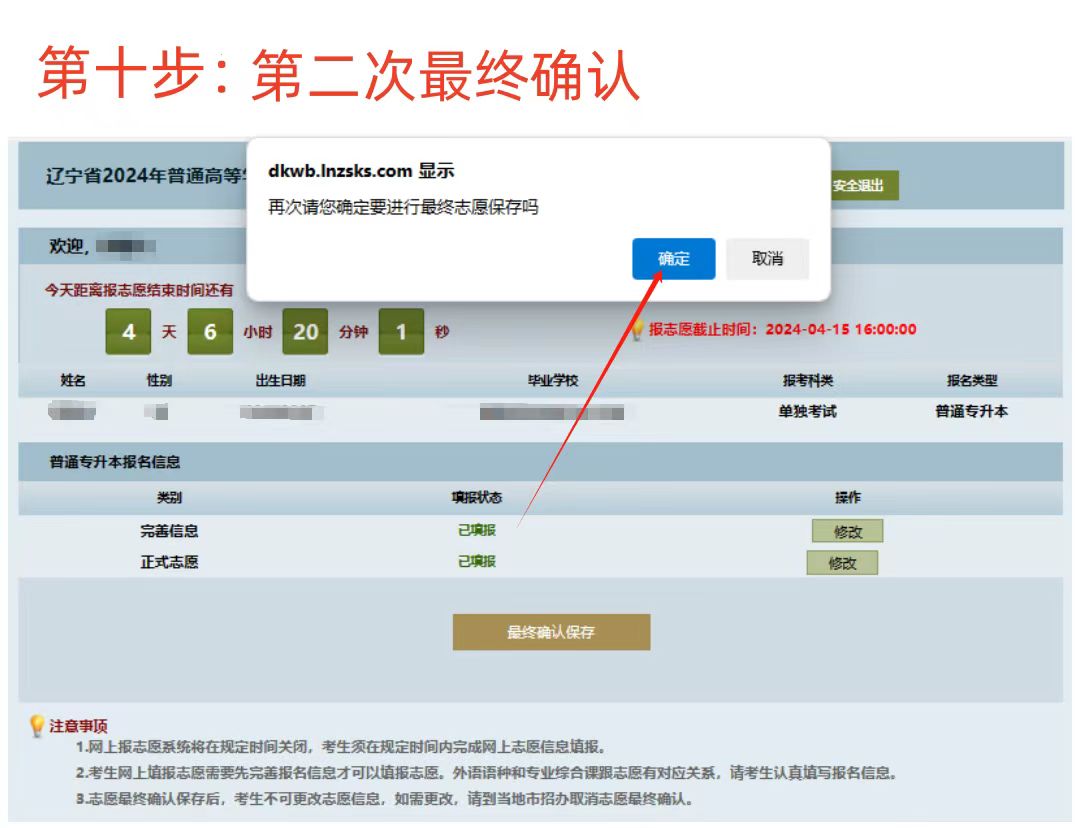Image resolution: width=1076 pixels, height=828 pixels.
Task: Click the countdown minutes box showing 20
Action: point(305,332)
